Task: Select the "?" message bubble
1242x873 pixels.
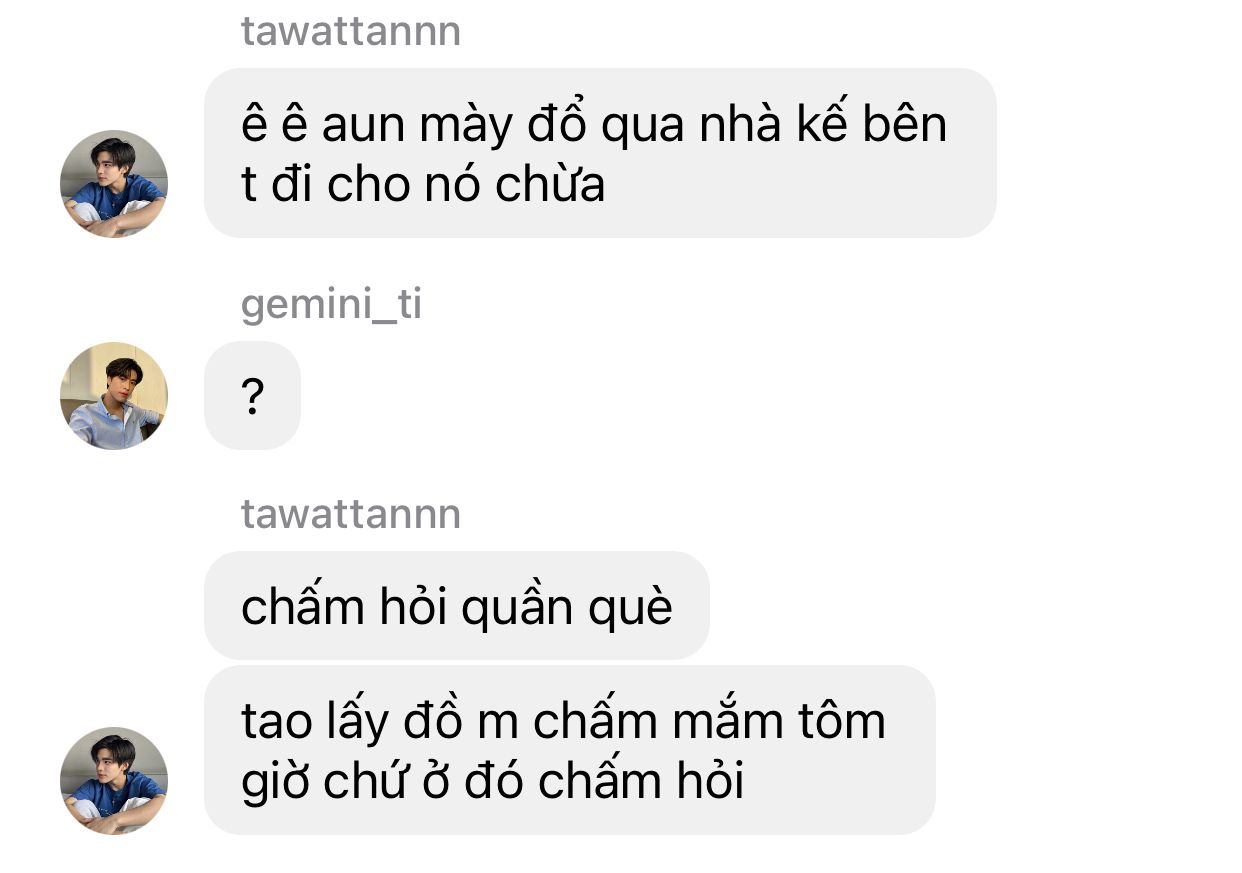Action: point(252,396)
